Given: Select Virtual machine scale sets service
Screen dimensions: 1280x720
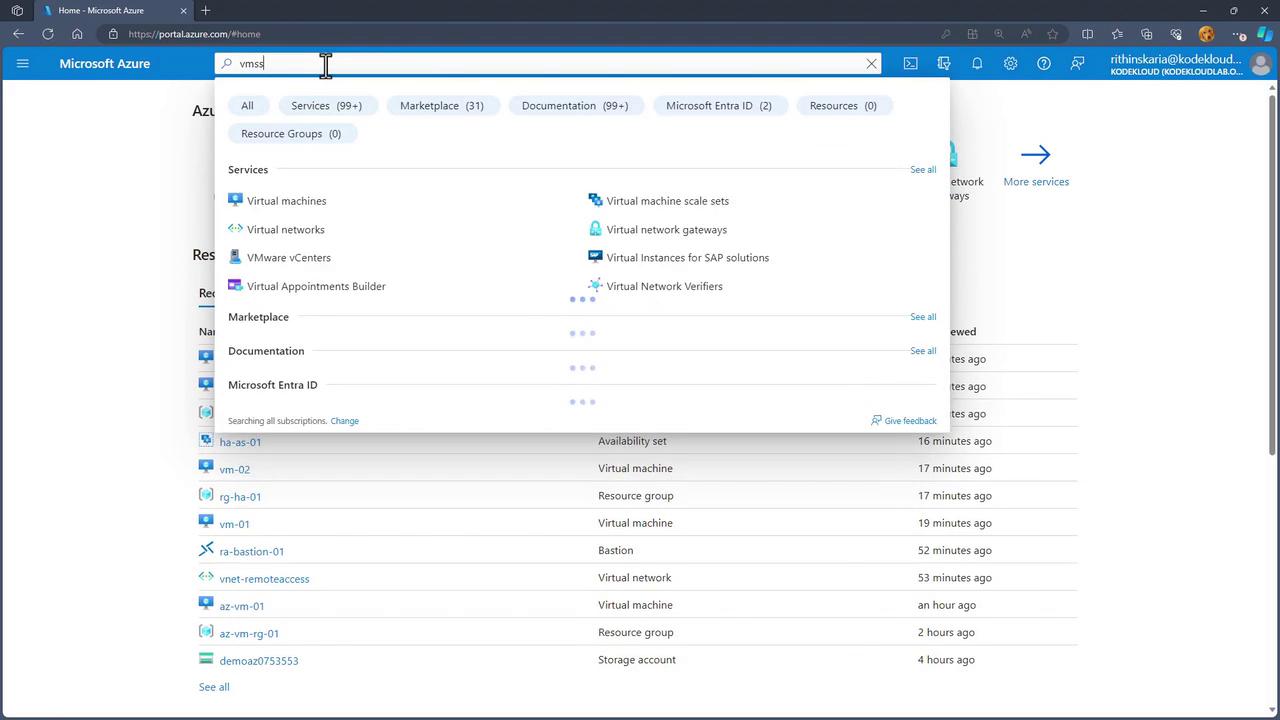Looking at the screenshot, I should coord(667,201).
